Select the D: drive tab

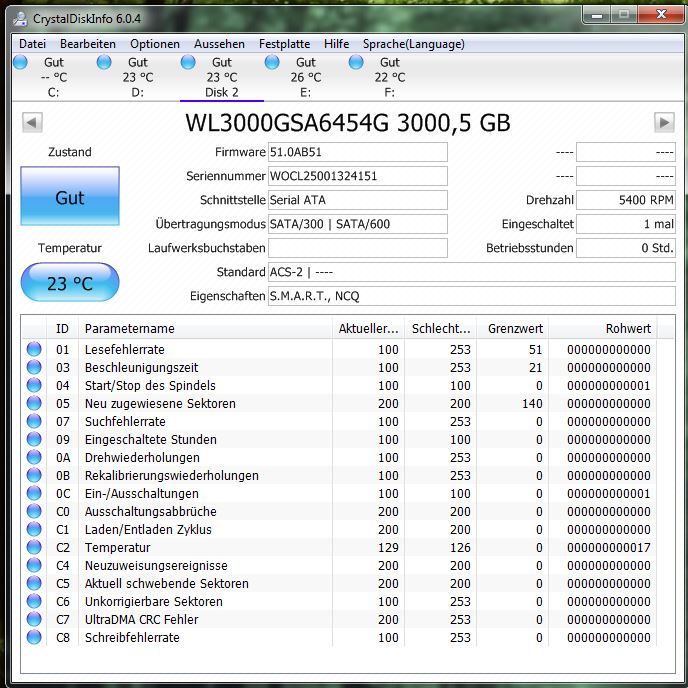138,77
